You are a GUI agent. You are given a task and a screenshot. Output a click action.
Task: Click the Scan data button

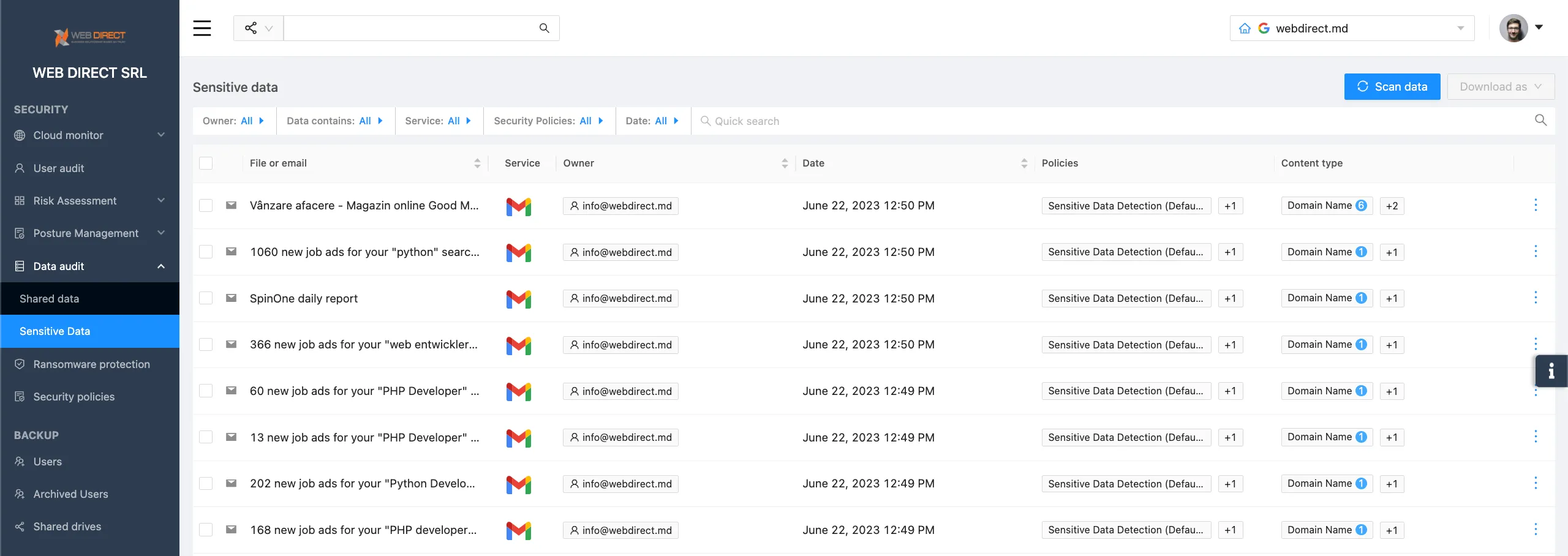(x=1392, y=87)
